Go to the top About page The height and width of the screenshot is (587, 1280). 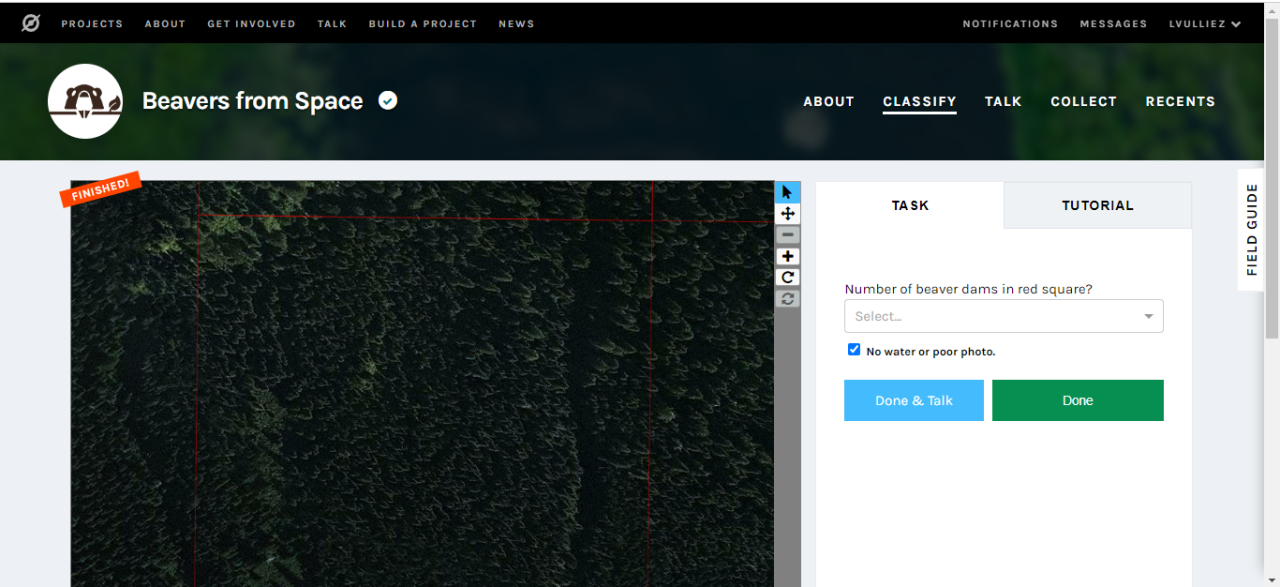(x=165, y=24)
